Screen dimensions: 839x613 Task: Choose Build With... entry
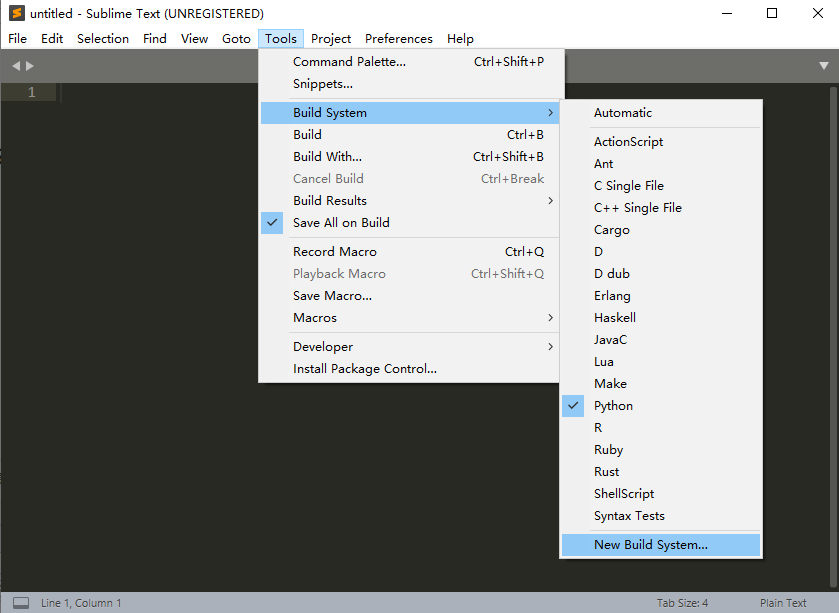410,157
